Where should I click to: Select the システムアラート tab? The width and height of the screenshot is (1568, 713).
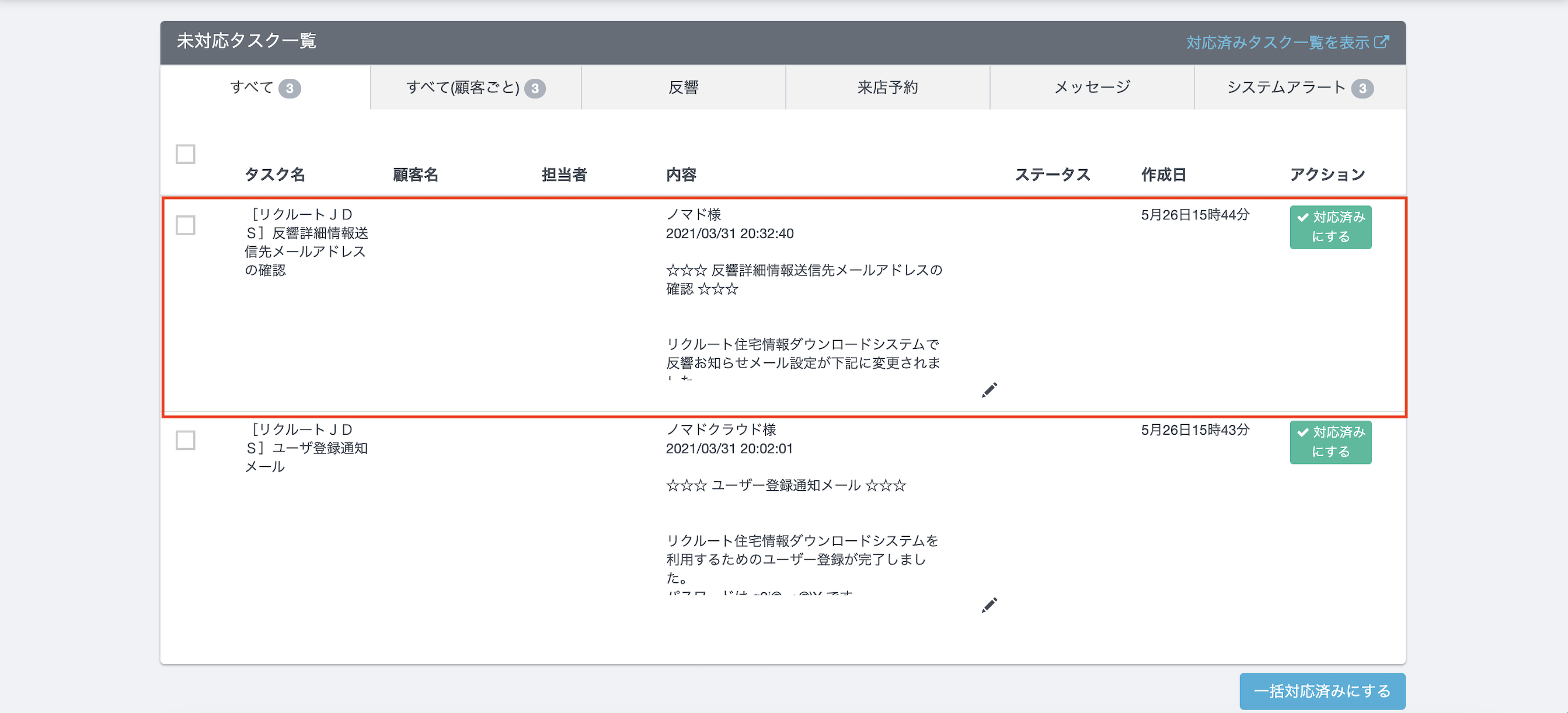1300,88
